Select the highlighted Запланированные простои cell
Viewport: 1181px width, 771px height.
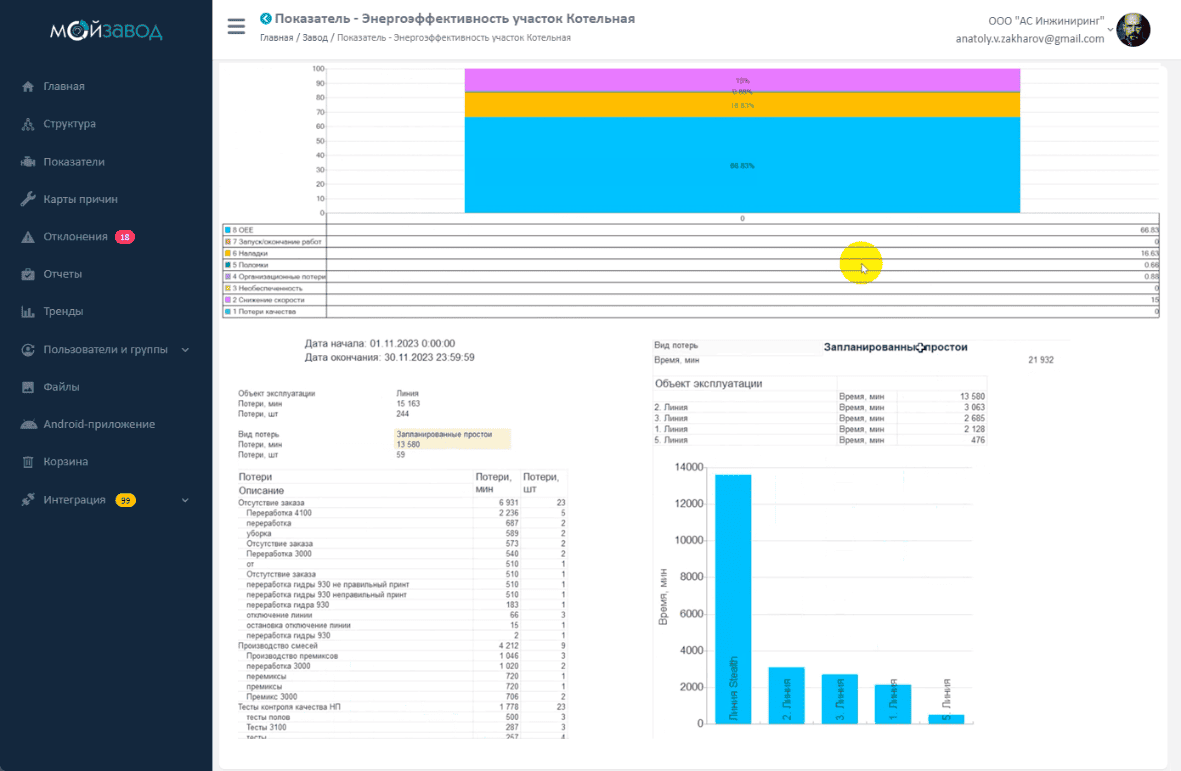pyautogui.click(x=452, y=435)
